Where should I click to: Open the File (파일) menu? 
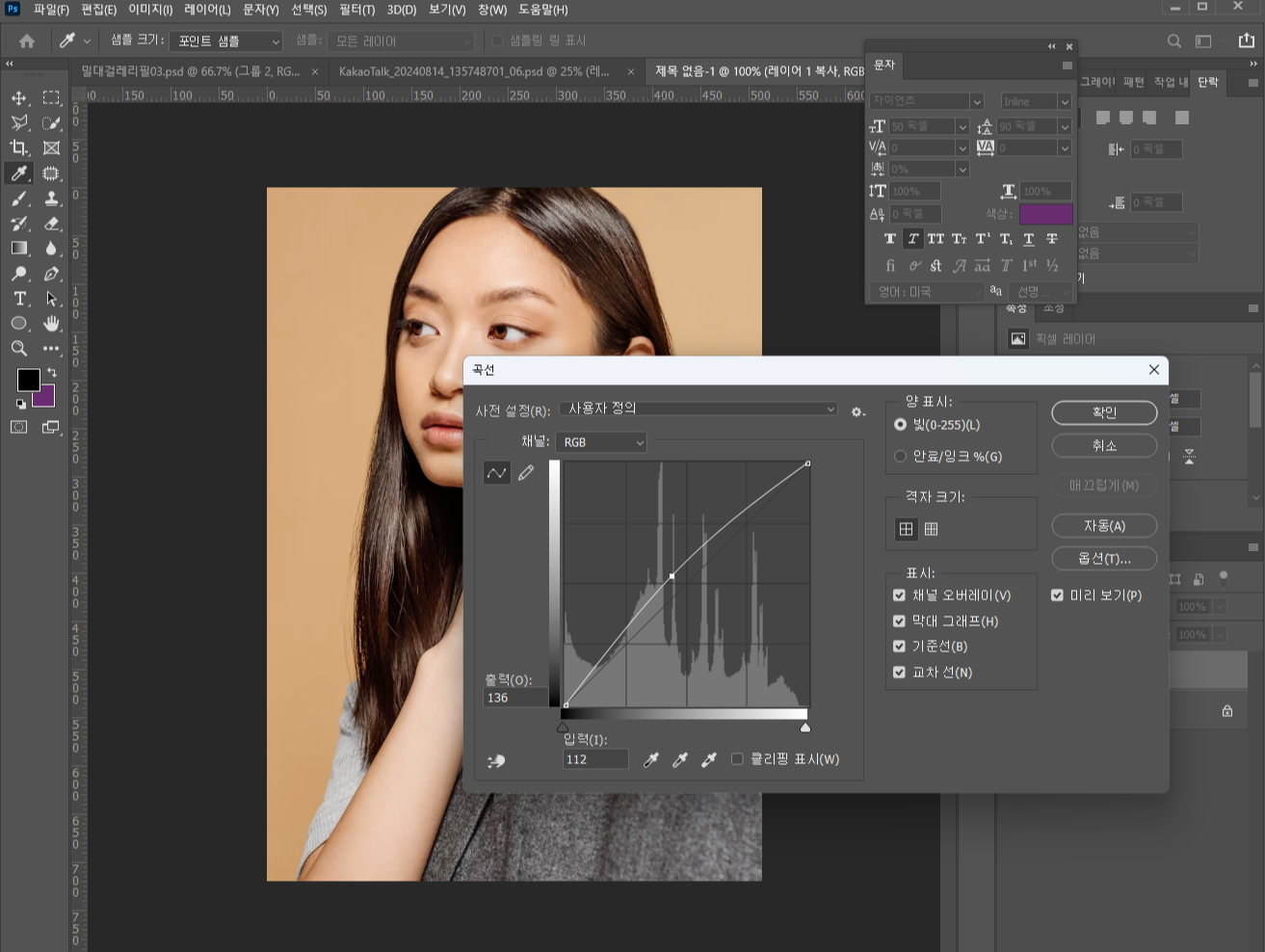click(51, 10)
